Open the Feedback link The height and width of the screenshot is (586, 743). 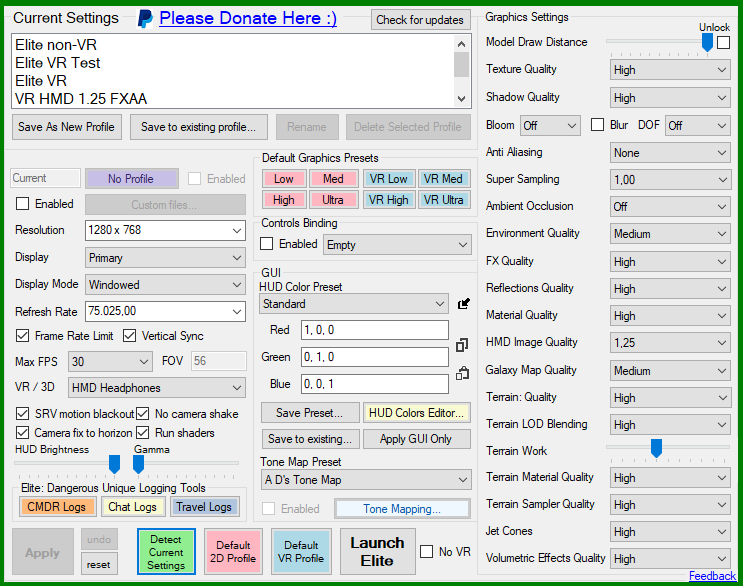coord(712,576)
